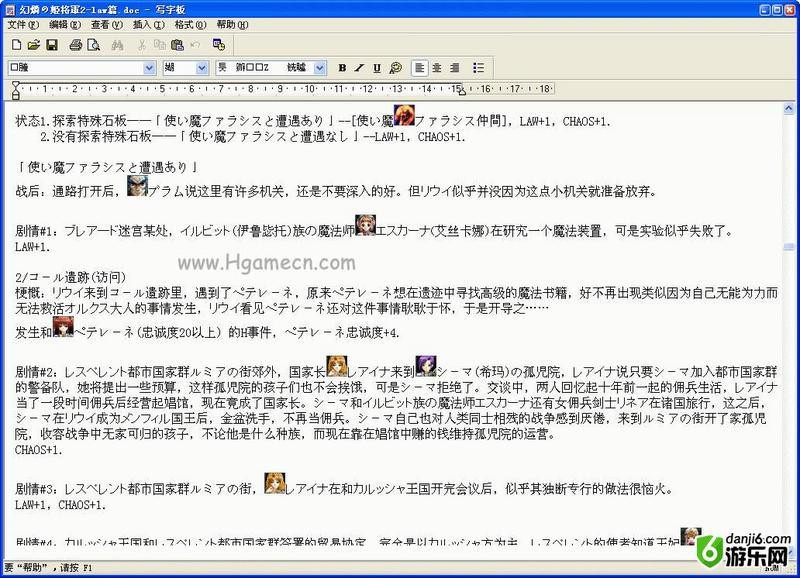Open the text color palette button
This screenshot has height=578, width=800.
(x=396, y=68)
